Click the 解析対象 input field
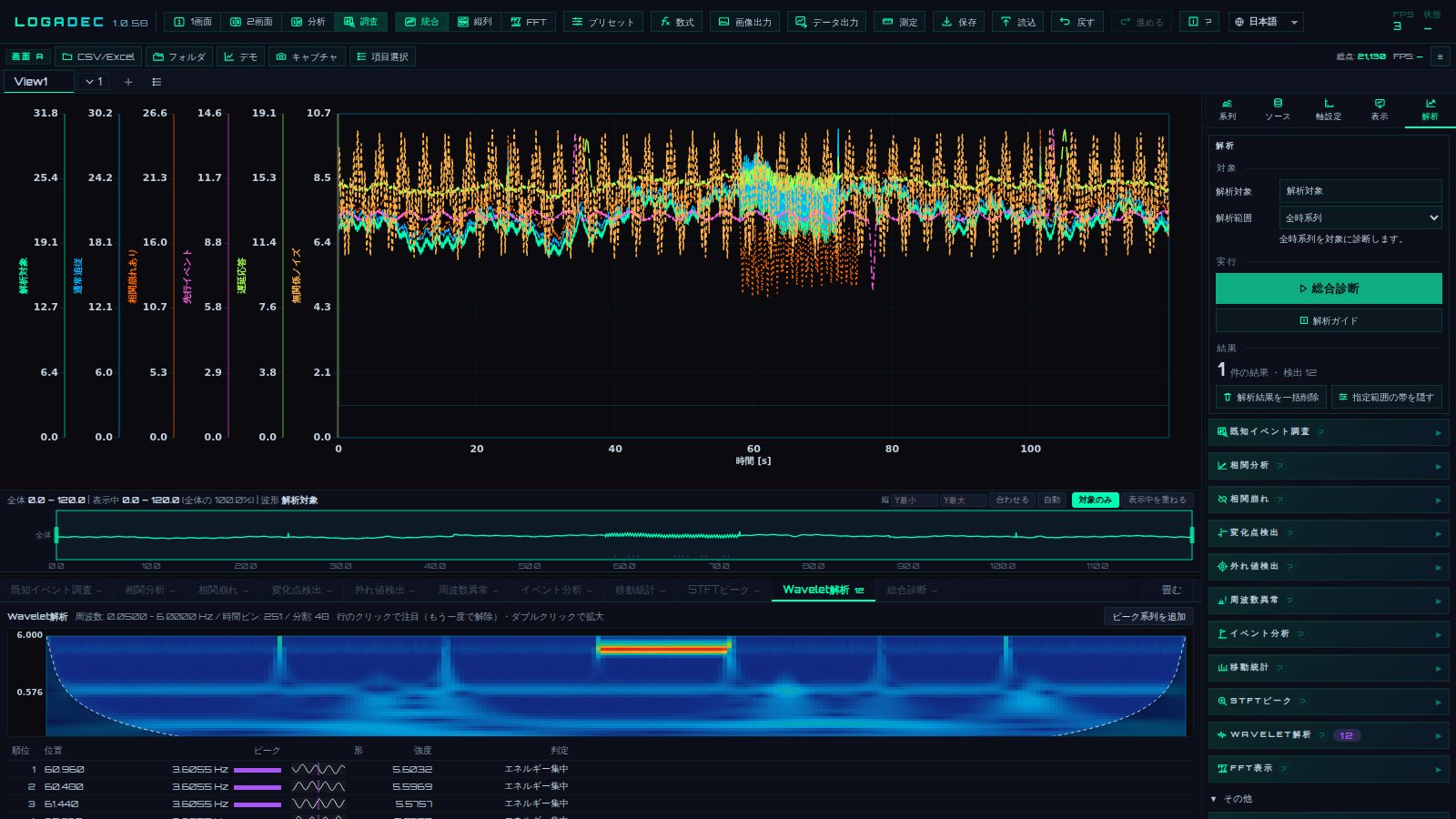The height and width of the screenshot is (819, 1456). pos(1360,191)
